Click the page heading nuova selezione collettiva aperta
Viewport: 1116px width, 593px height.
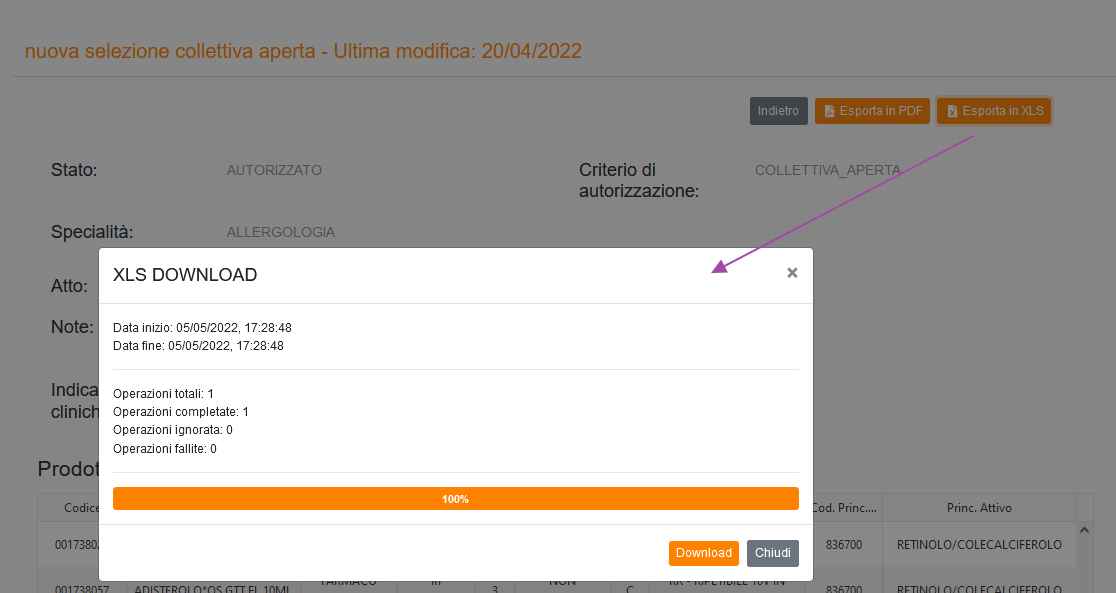(x=303, y=51)
